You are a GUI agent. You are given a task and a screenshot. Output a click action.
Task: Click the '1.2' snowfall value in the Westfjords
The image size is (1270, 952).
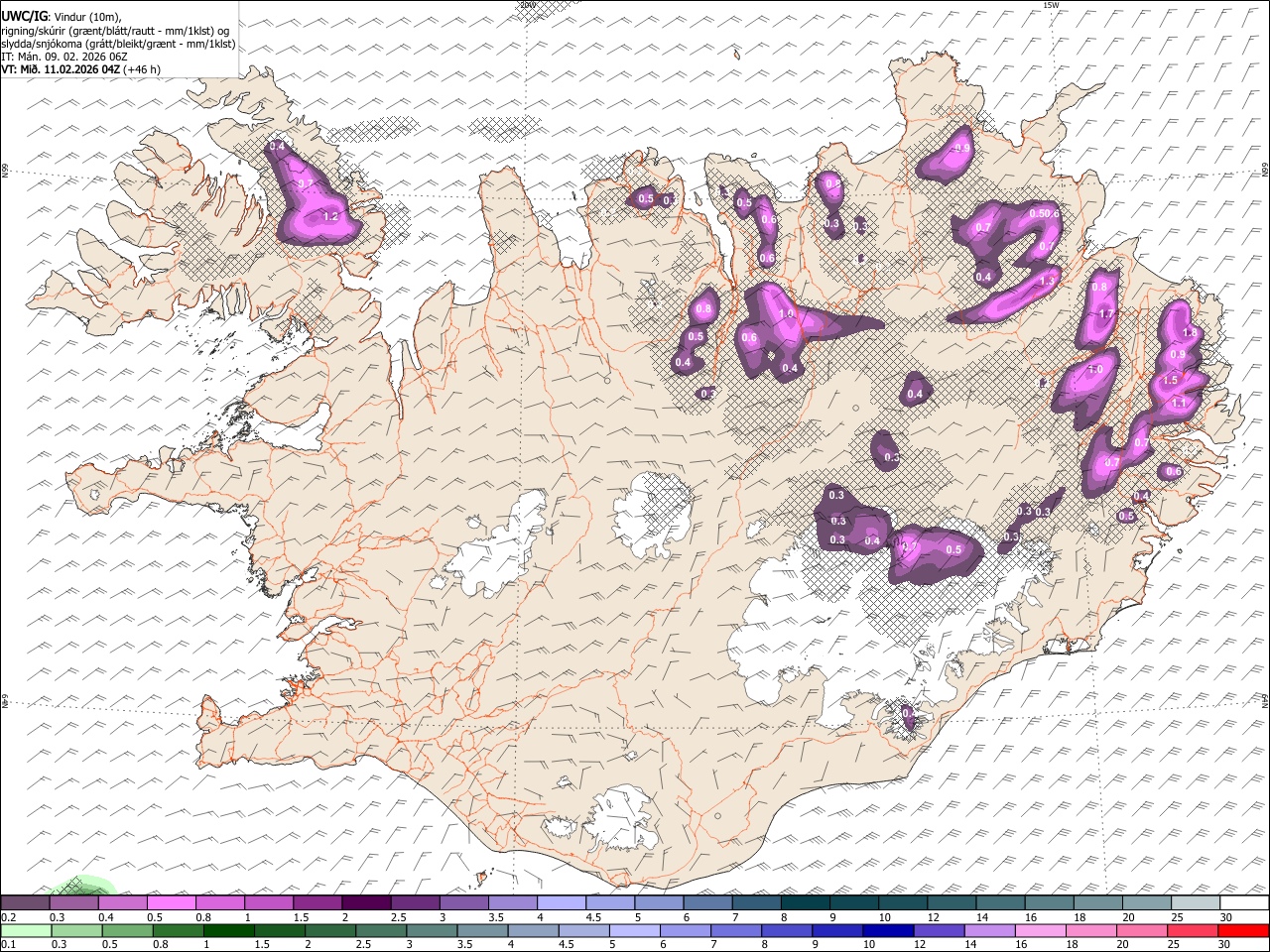(x=331, y=216)
